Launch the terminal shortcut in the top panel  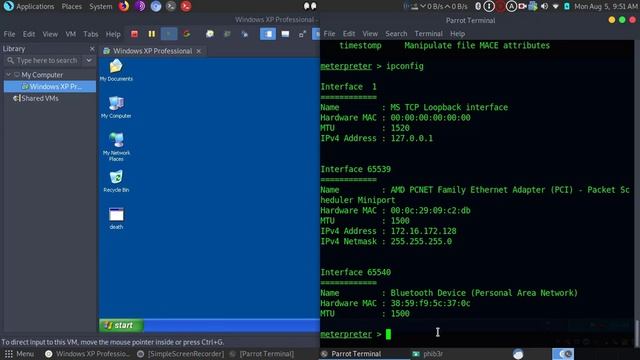pos(171,6)
